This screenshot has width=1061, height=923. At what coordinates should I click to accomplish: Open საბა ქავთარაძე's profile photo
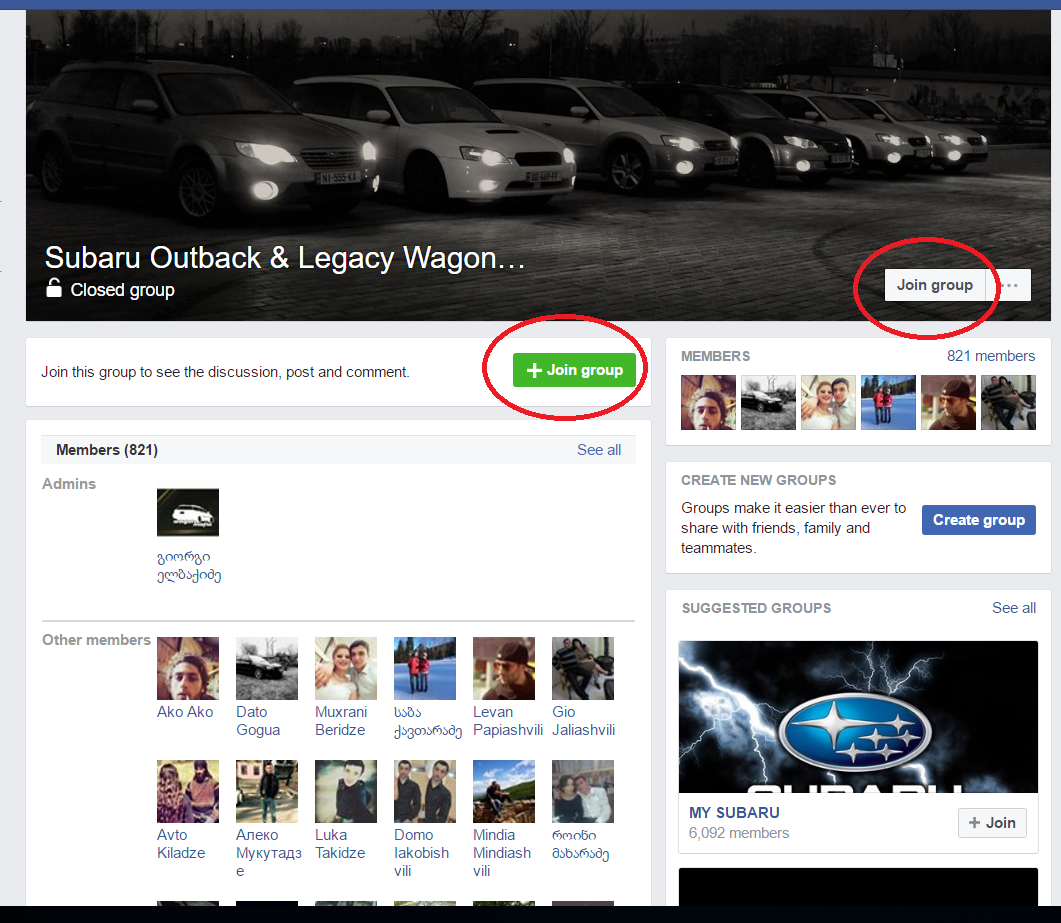(425, 668)
